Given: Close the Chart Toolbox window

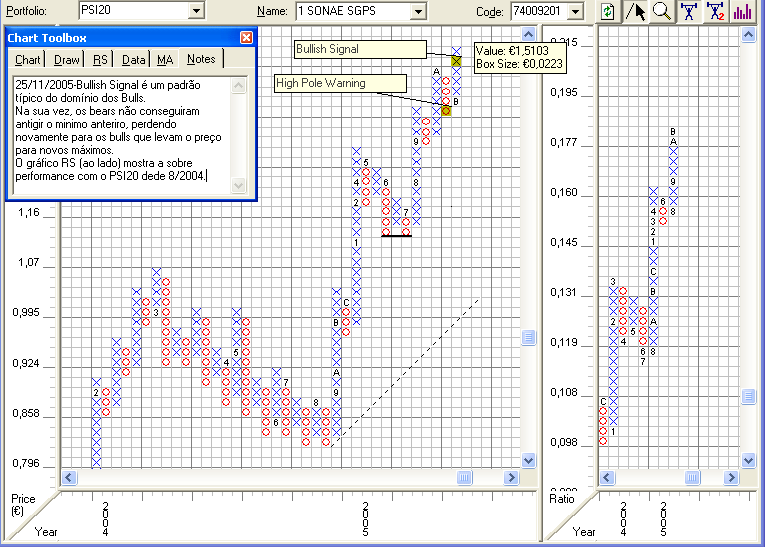Looking at the screenshot, I should coord(246,38).
